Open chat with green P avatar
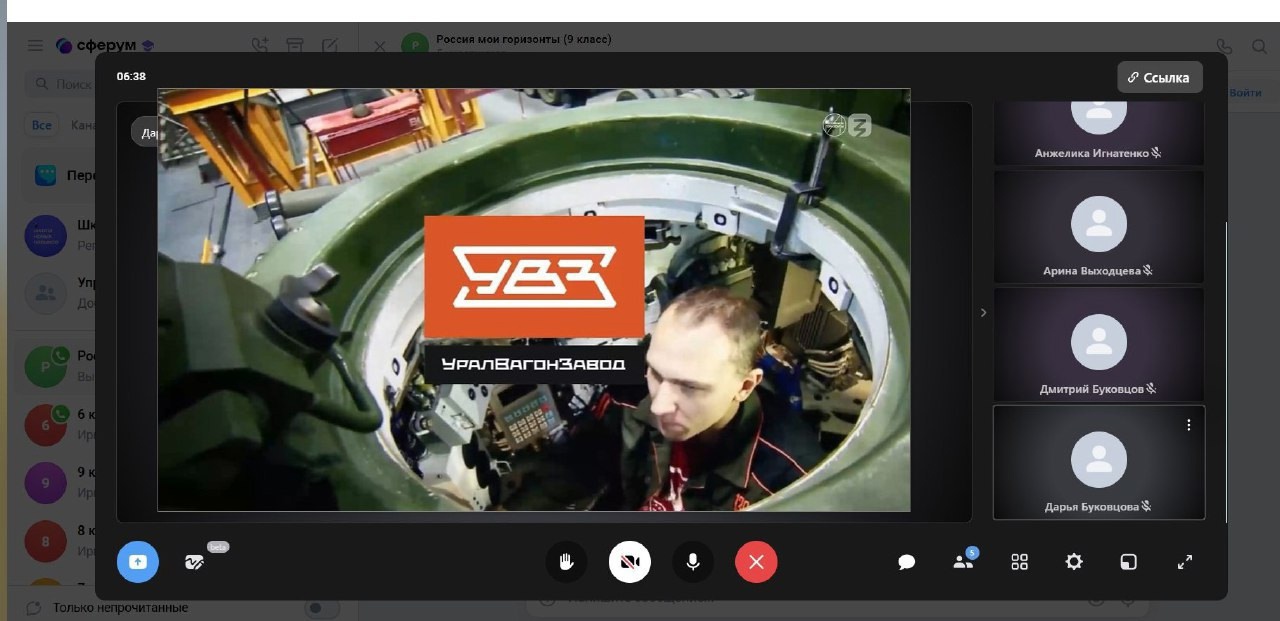Viewport: 1280px width, 621px height. (x=45, y=367)
